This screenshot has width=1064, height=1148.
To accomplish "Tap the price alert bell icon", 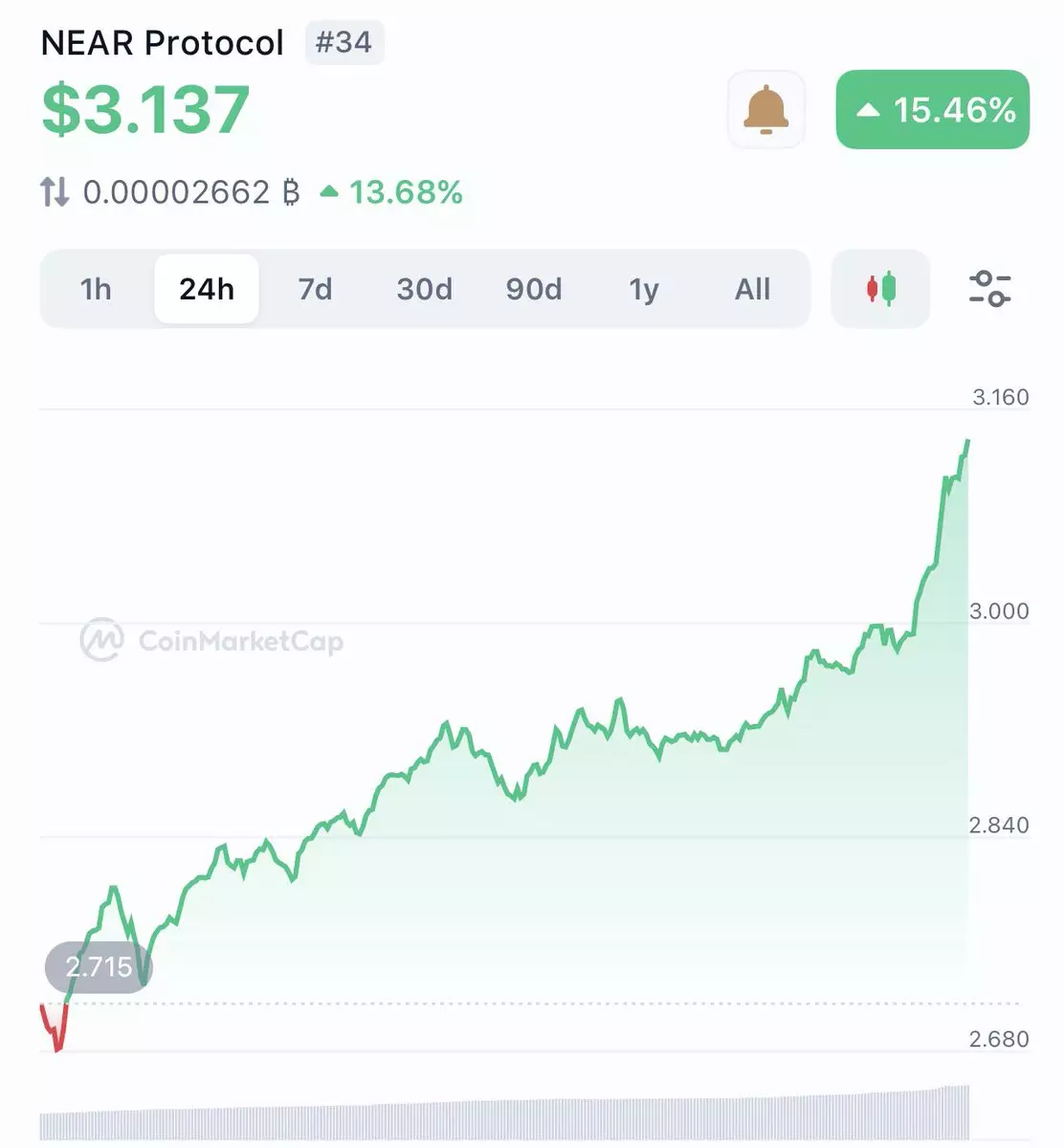I will pos(766,109).
